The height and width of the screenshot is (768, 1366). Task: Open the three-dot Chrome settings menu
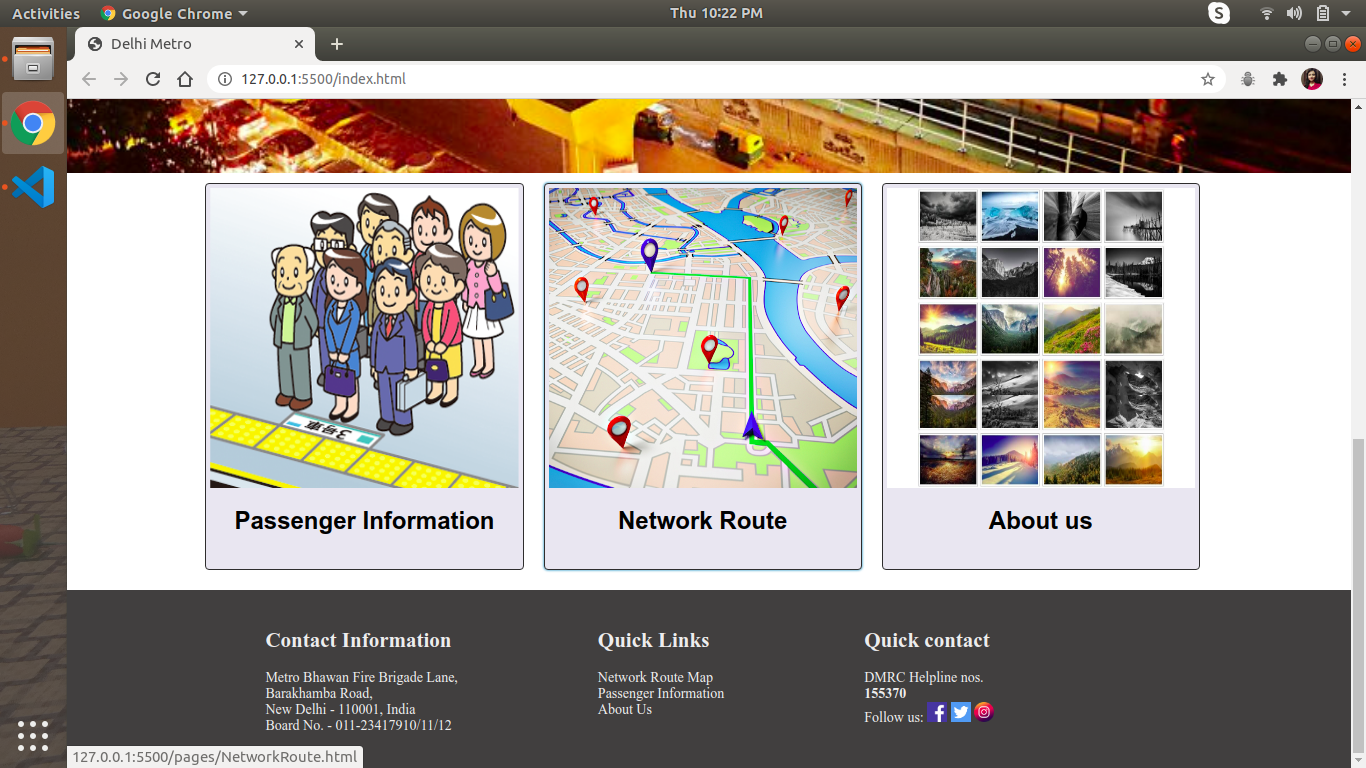[1344, 78]
